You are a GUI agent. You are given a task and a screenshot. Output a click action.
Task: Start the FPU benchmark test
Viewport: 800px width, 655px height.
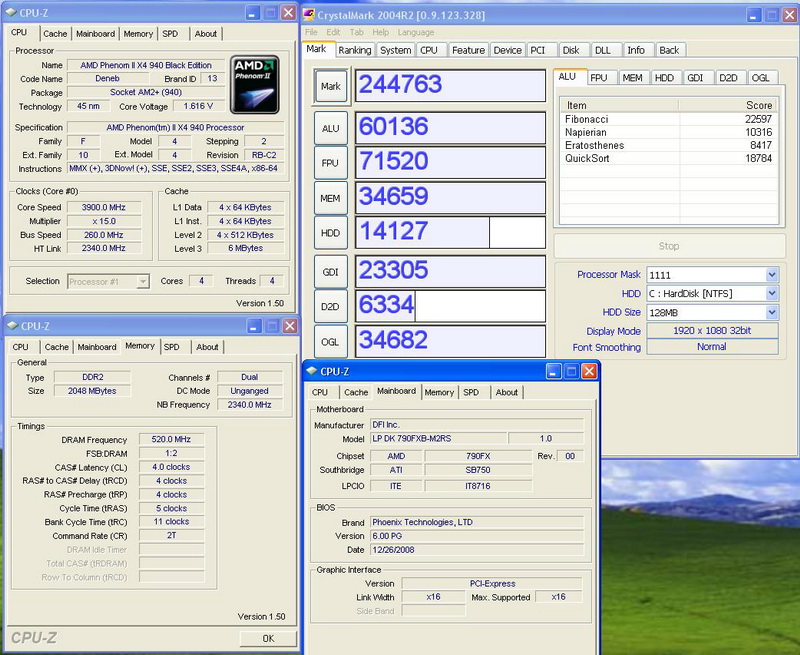click(x=330, y=162)
